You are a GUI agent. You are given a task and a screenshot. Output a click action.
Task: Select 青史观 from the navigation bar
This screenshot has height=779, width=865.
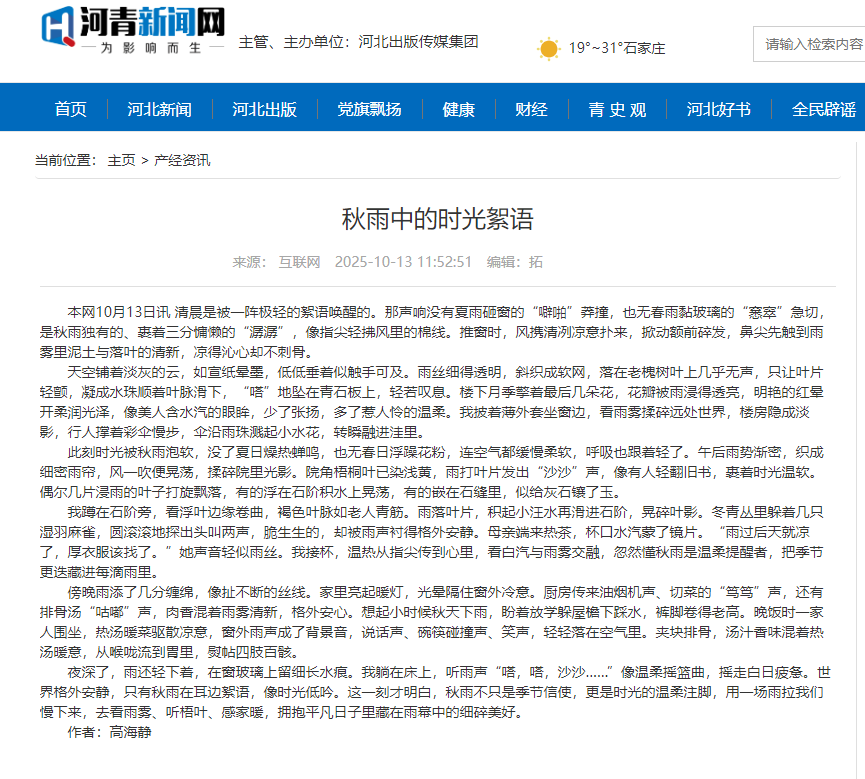tap(617, 109)
